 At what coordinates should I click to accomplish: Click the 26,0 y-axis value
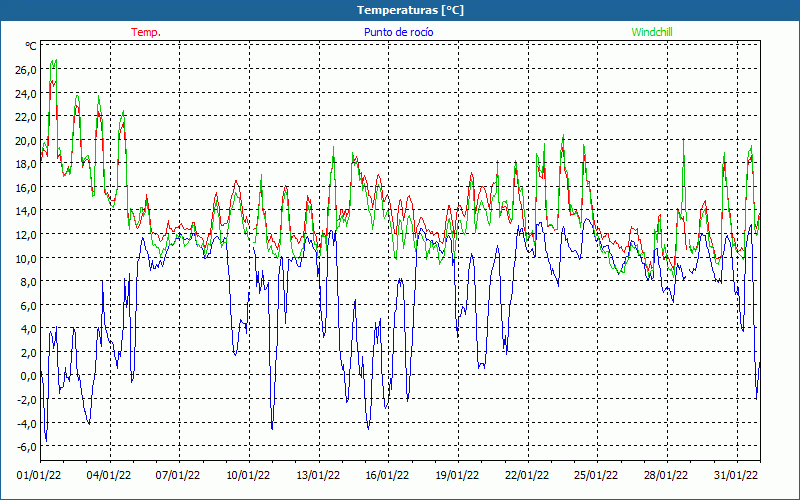click(26, 70)
